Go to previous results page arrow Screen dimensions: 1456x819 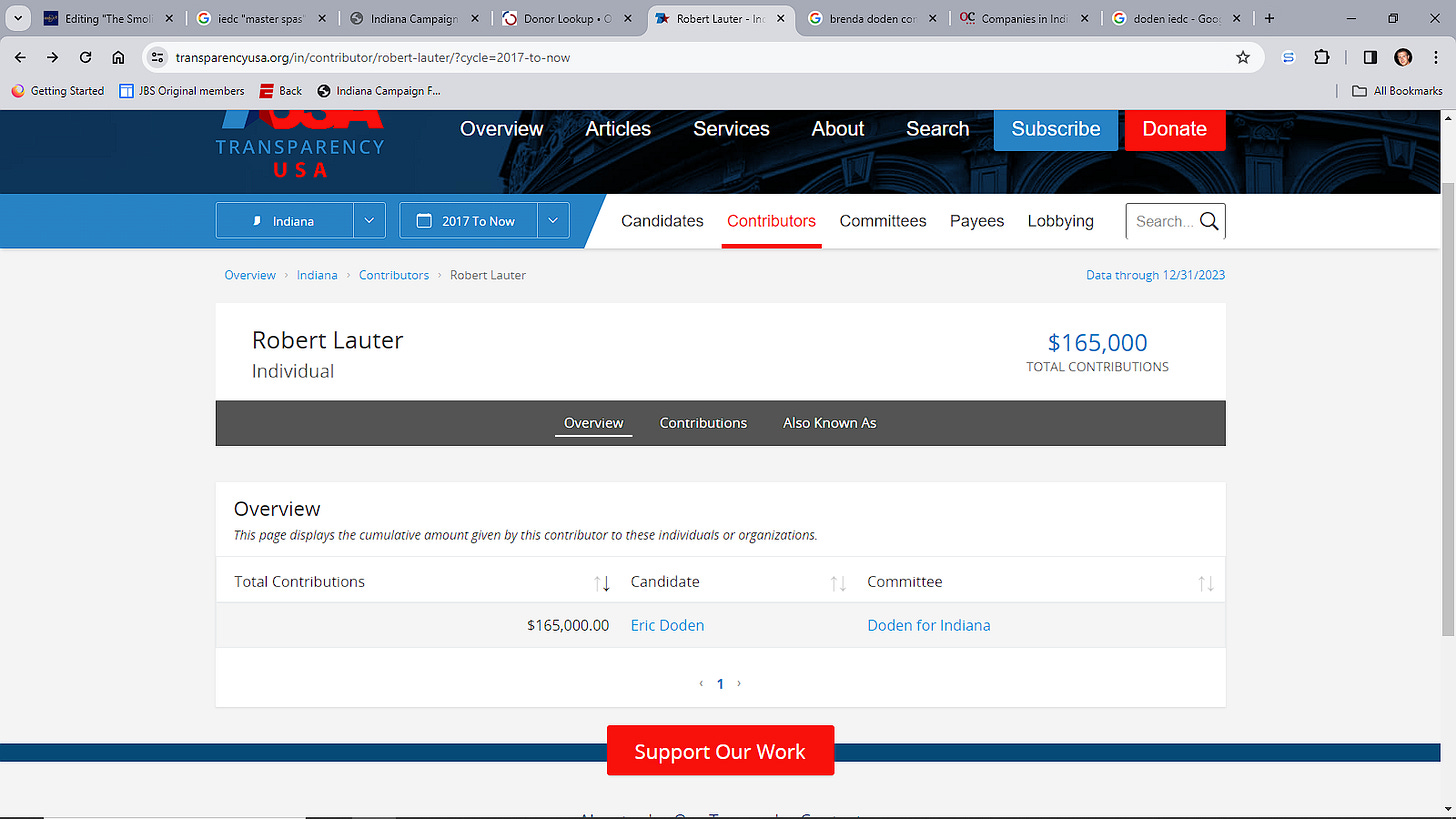(x=701, y=684)
